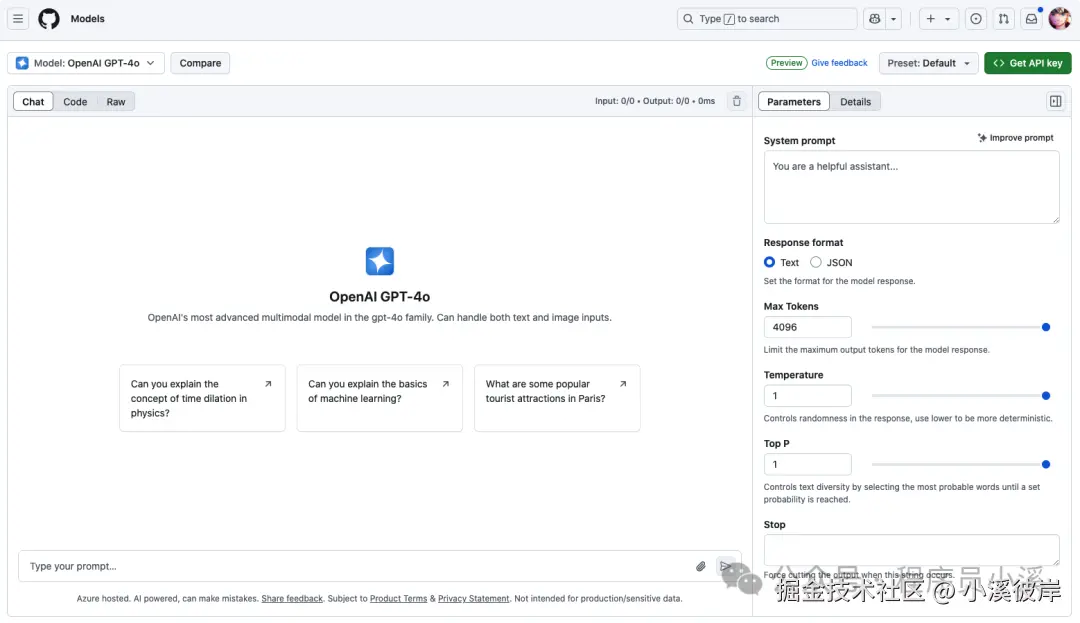
Task: Open the Copilot icon in header
Action: [x=875, y=19]
